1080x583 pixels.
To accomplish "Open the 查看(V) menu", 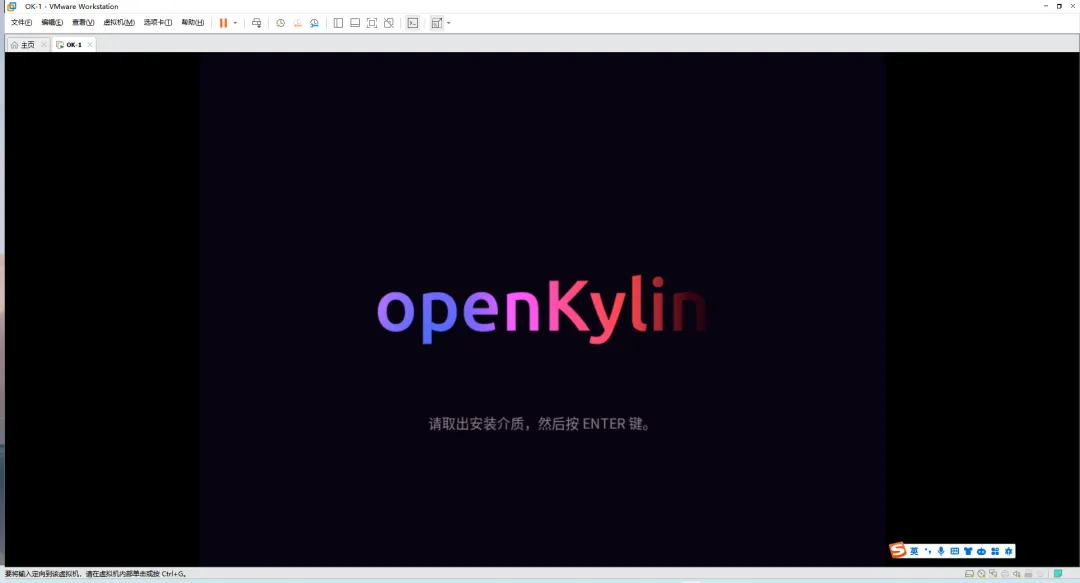I will click(83, 23).
